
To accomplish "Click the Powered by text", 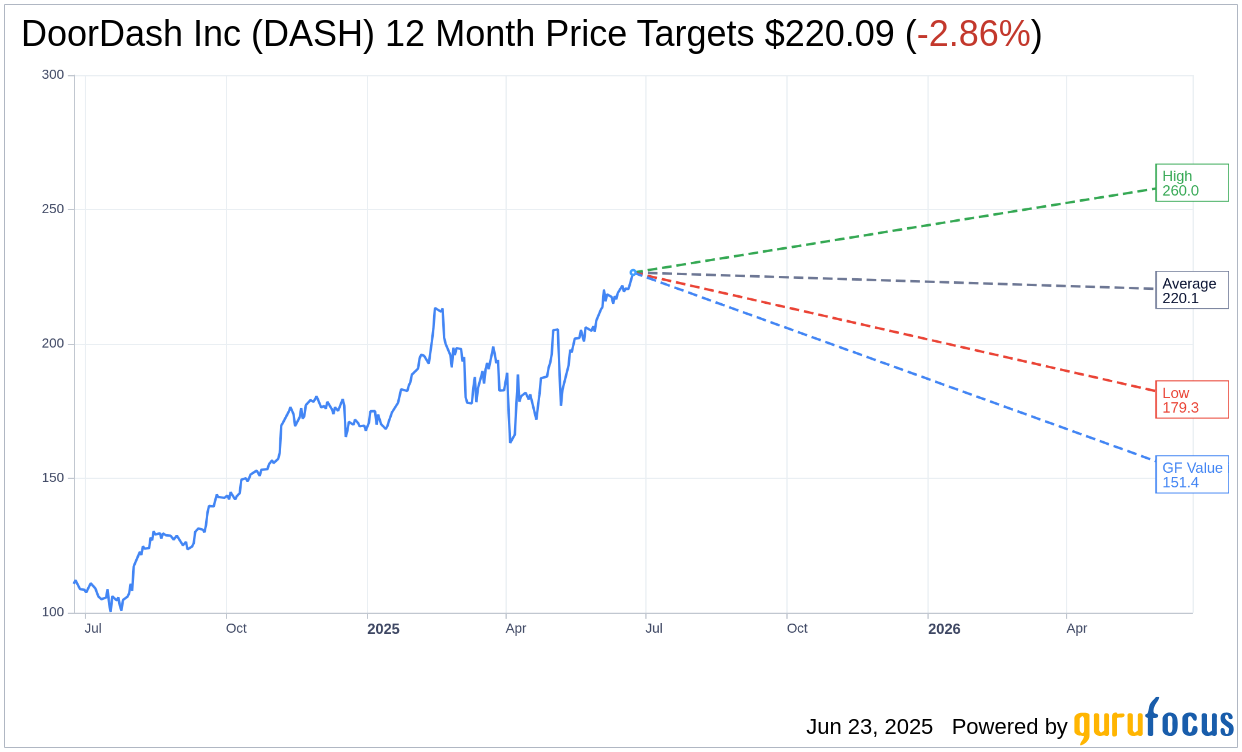I will click(1009, 727).
